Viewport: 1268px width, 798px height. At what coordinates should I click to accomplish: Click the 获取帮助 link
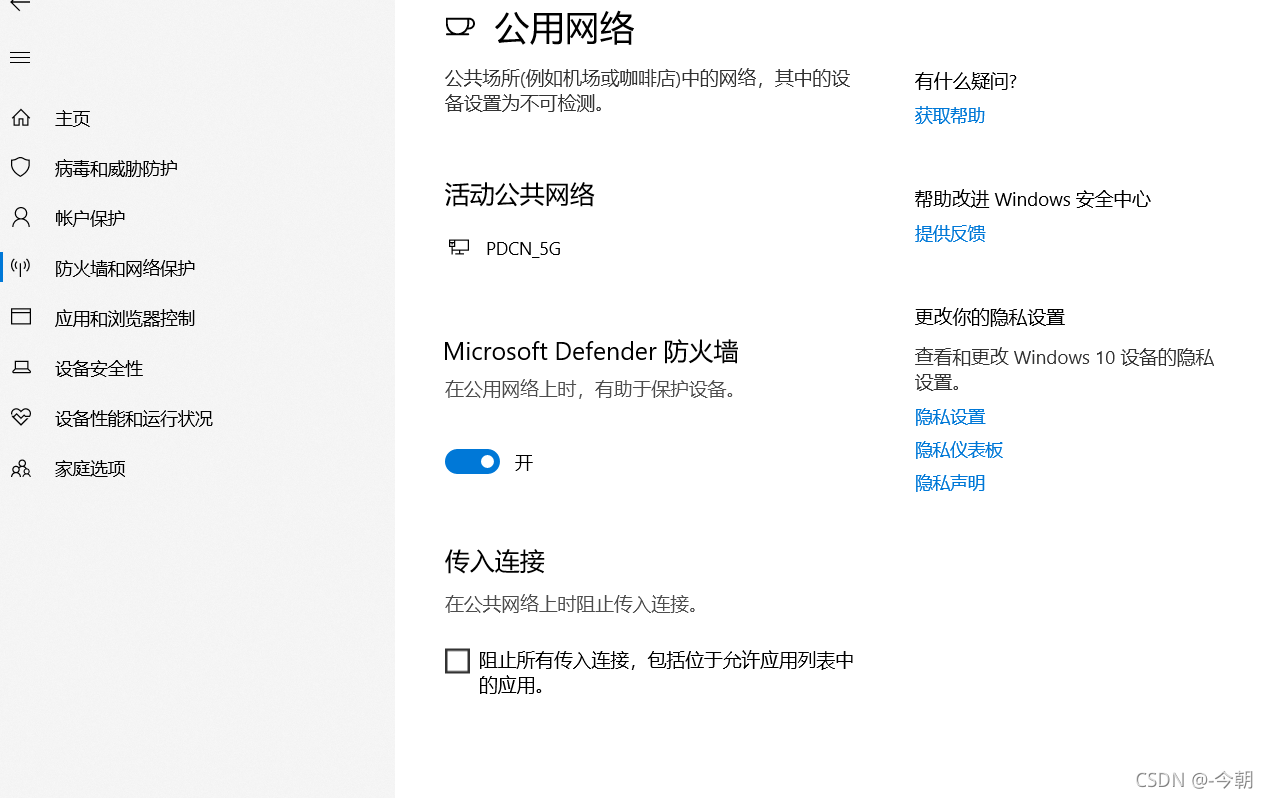[950, 116]
